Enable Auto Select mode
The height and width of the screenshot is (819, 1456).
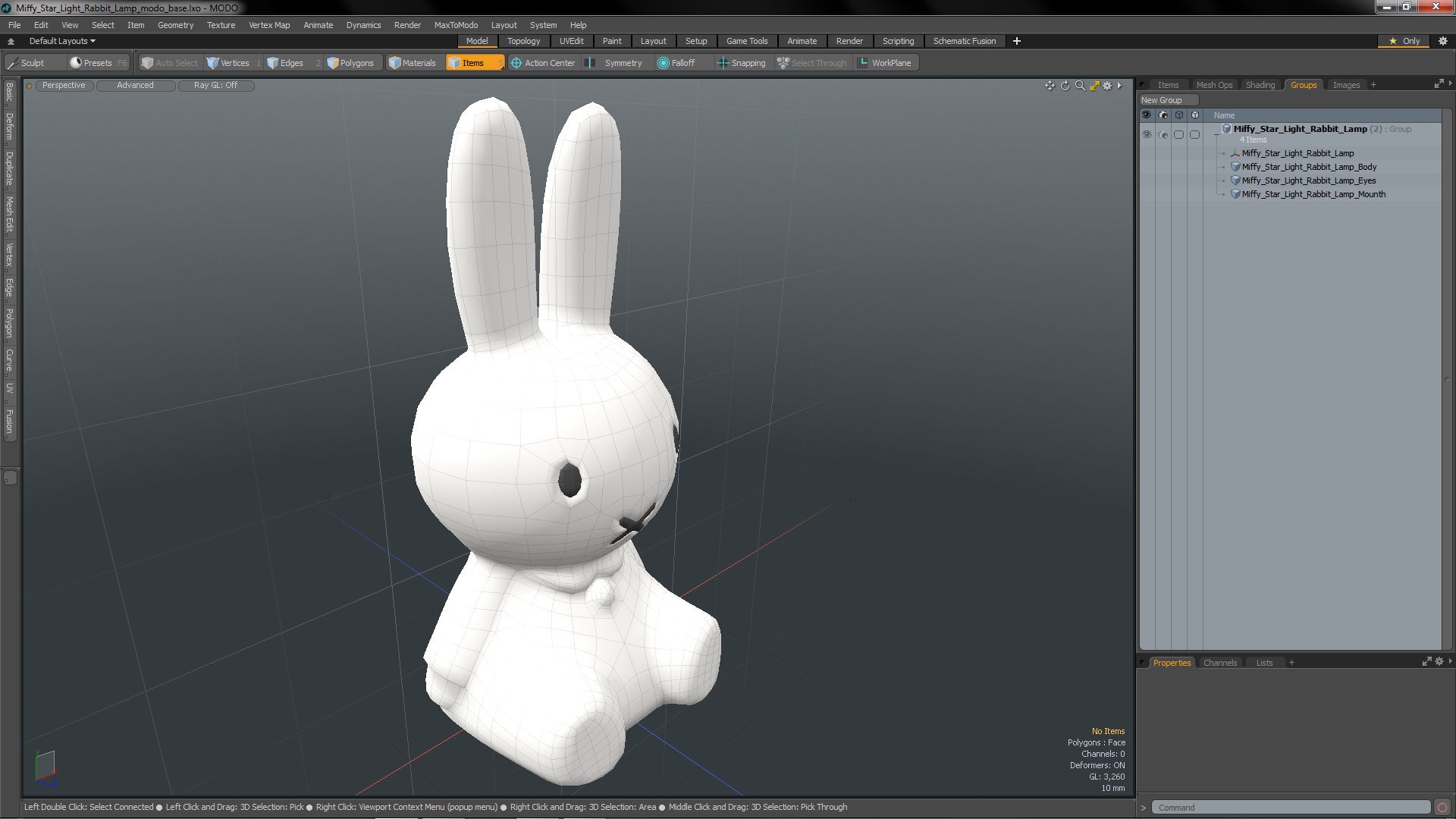tap(170, 63)
